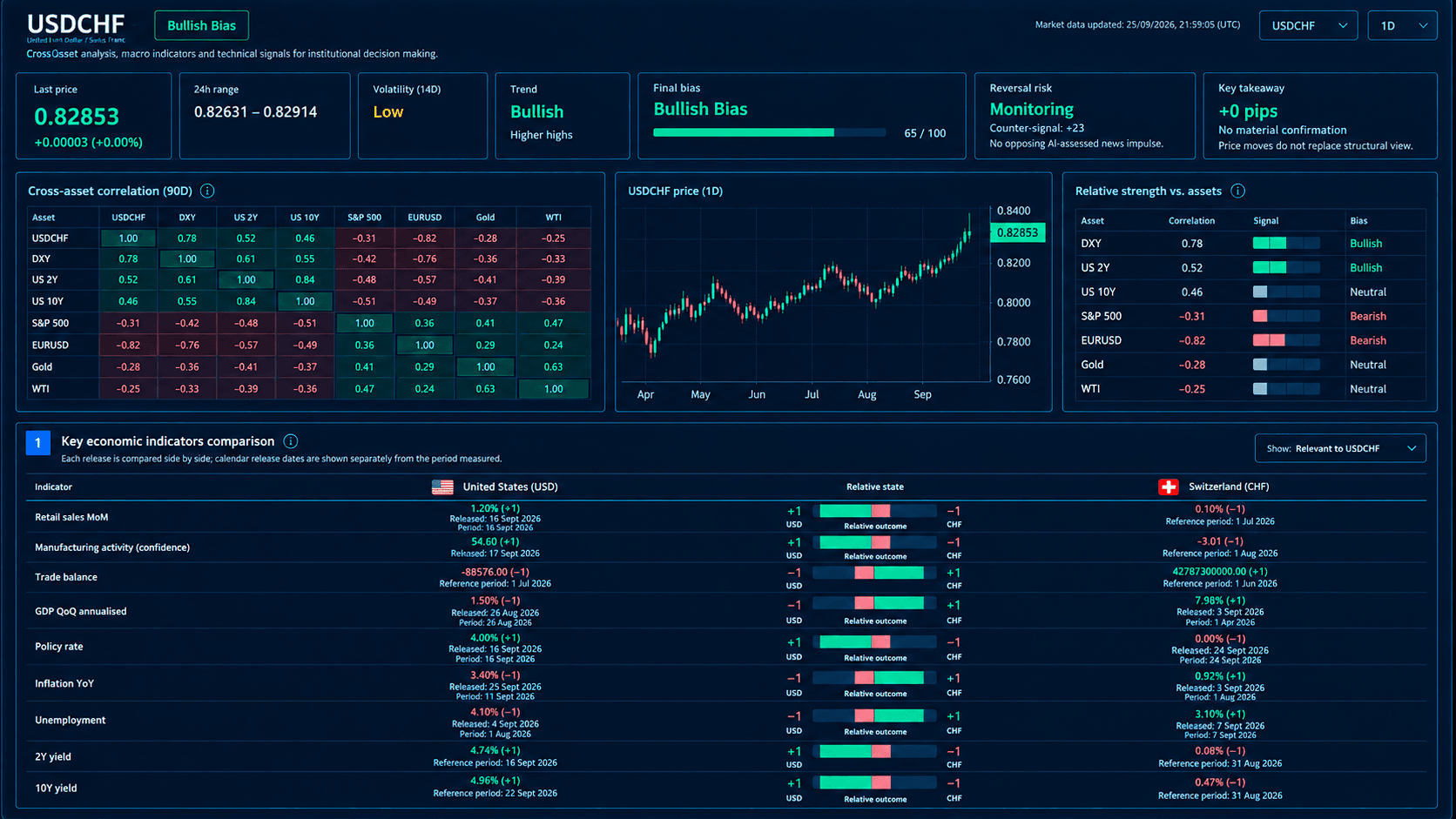Open the 1D timeframe dropdown
1456x819 pixels.
[x=1402, y=25]
